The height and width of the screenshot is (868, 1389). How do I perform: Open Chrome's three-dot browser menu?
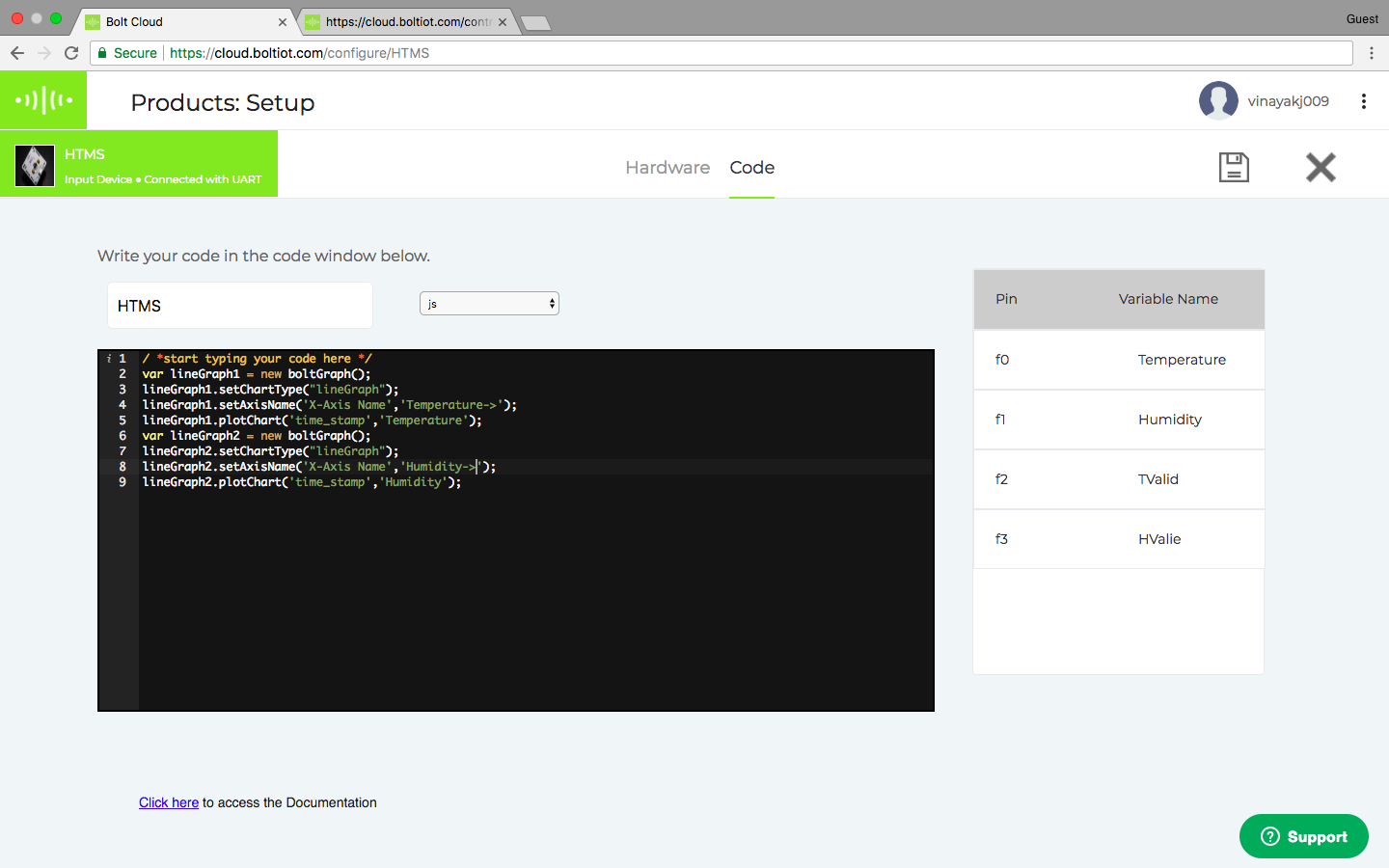click(x=1371, y=53)
